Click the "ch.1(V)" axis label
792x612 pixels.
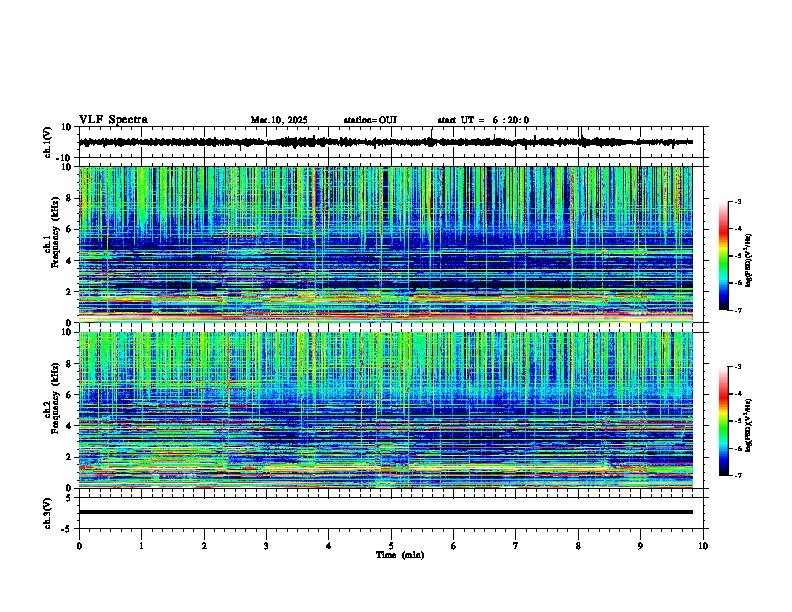tap(48, 142)
